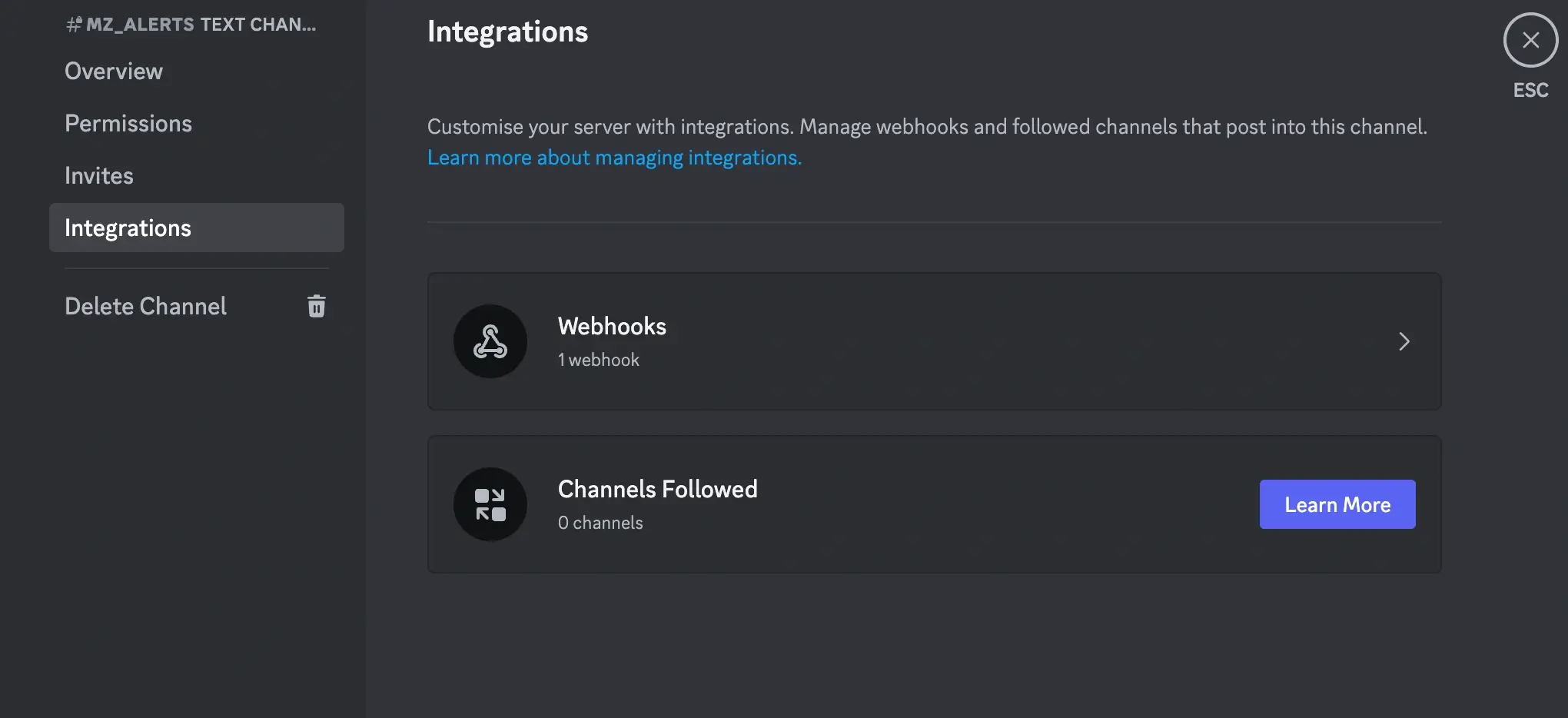The width and height of the screenshot is (1568, 718).
Task: Click Delete Channel in the sidebar
Action: [x=145, y=306]
